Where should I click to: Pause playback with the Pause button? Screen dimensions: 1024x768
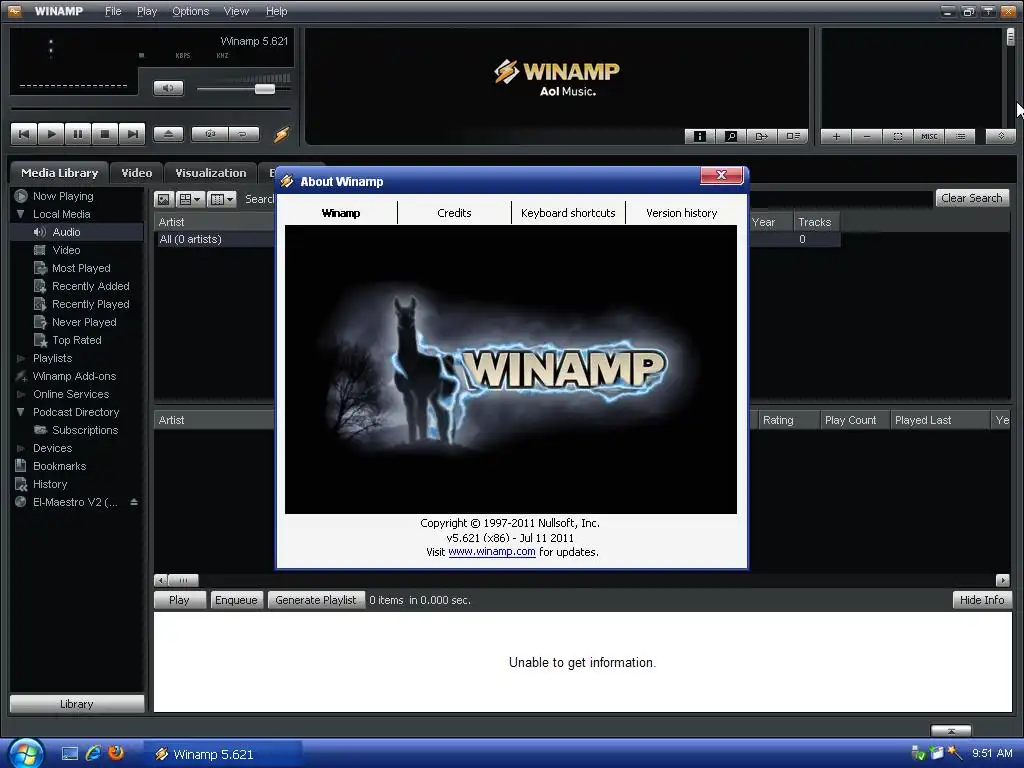(x=78, y=134)
